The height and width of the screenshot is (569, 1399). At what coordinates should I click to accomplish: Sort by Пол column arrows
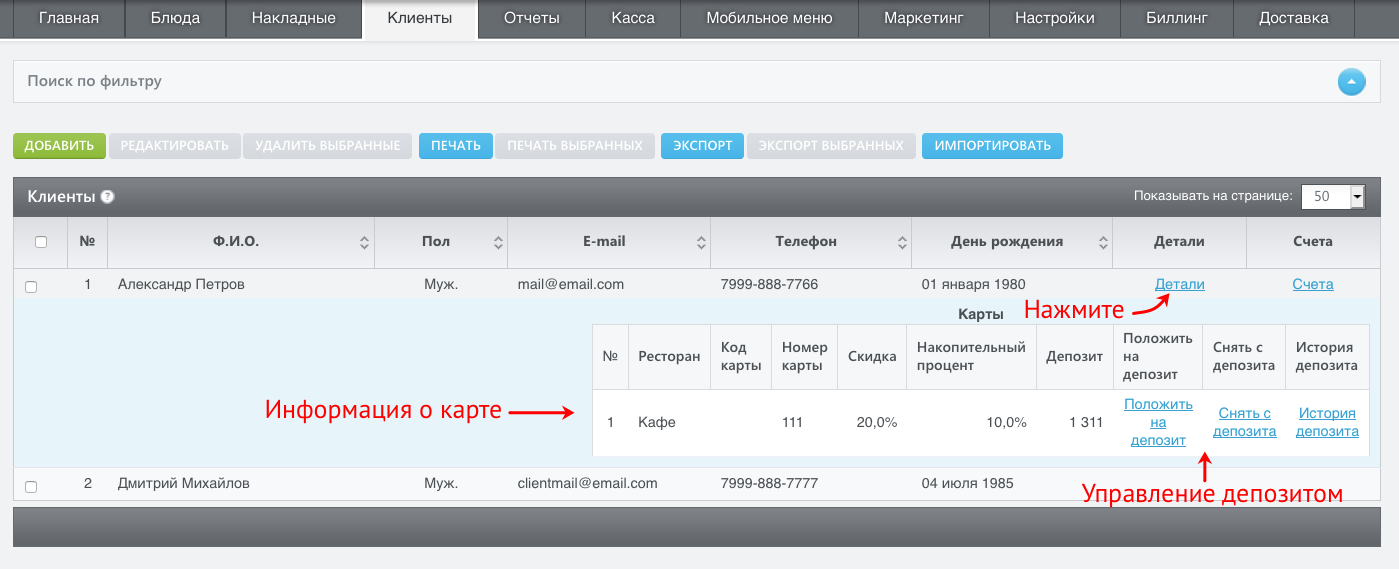(x=498, y=242)
